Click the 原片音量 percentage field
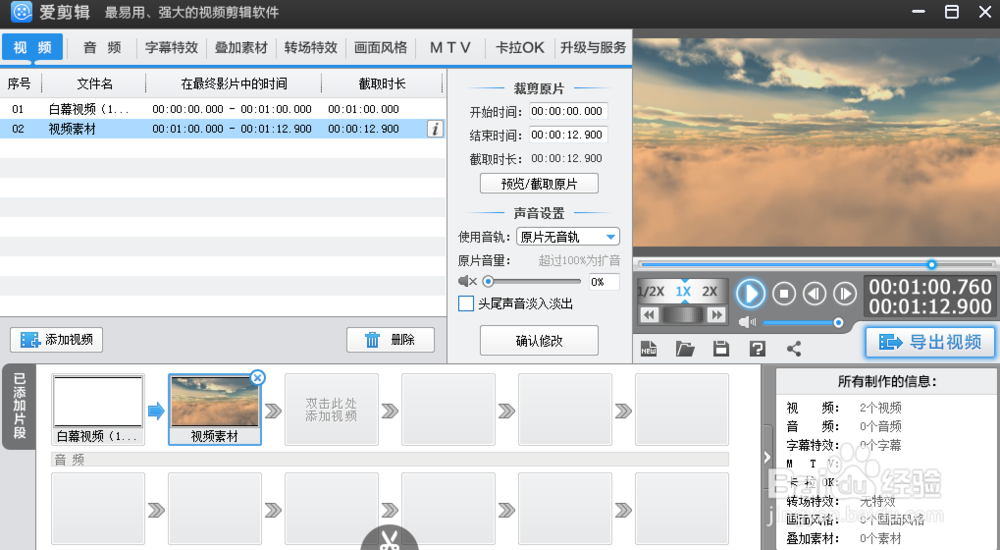1000x550 pixels. 603,281
